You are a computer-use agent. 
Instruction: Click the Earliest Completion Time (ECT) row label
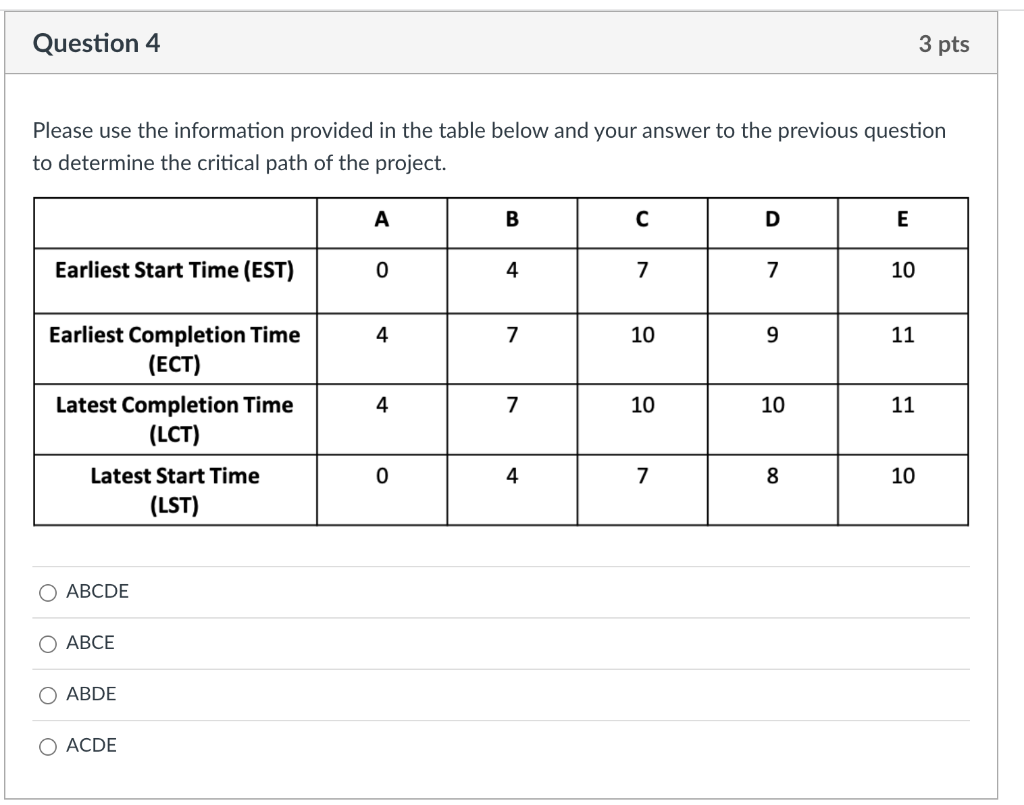click(x=175, y=349)
